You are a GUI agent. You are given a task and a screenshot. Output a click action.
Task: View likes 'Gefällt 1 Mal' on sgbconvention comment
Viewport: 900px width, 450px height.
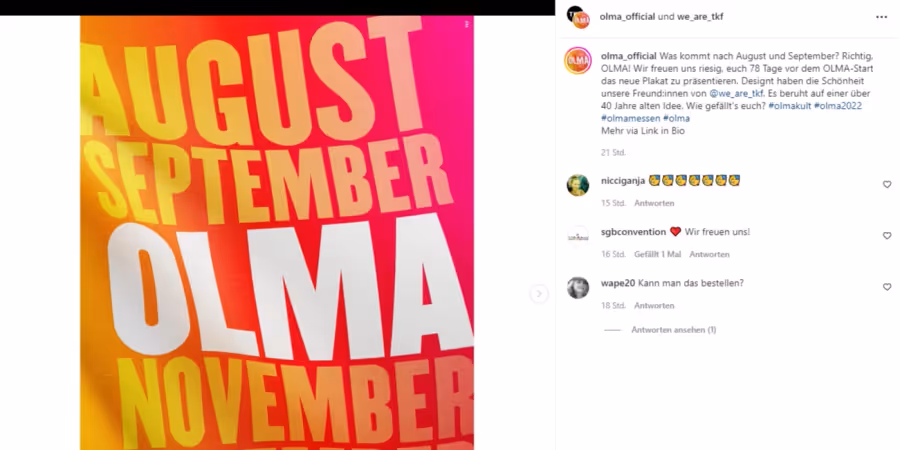(x=658, y=254)
